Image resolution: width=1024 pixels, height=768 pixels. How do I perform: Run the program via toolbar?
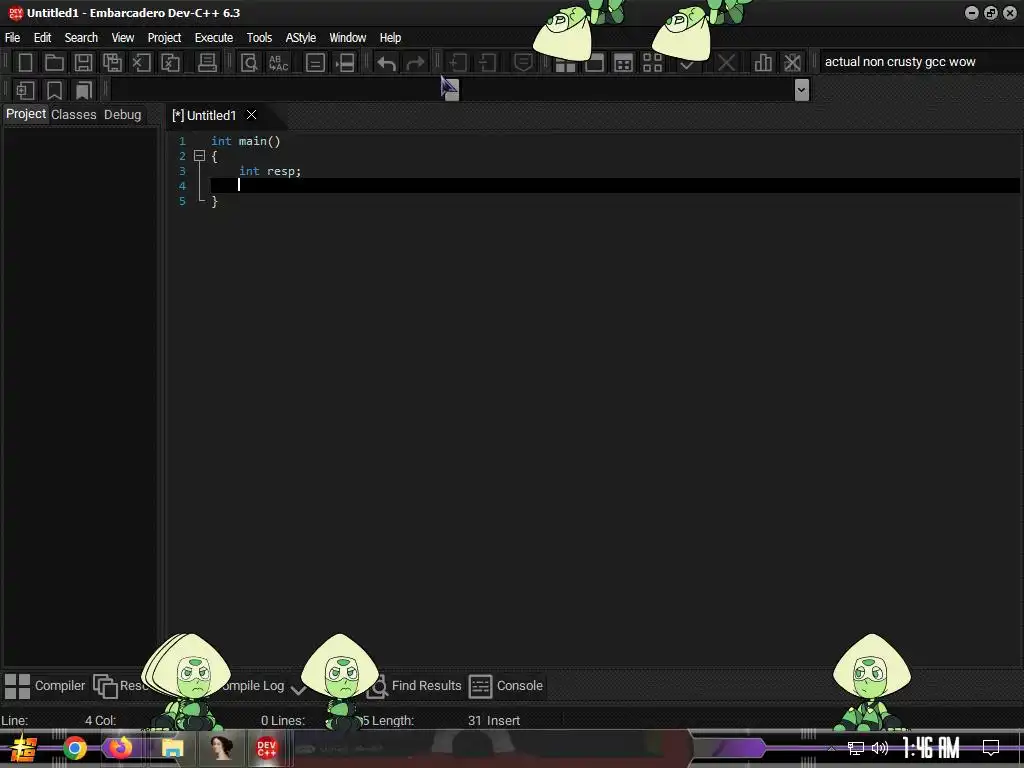click(x=594, y=63)
